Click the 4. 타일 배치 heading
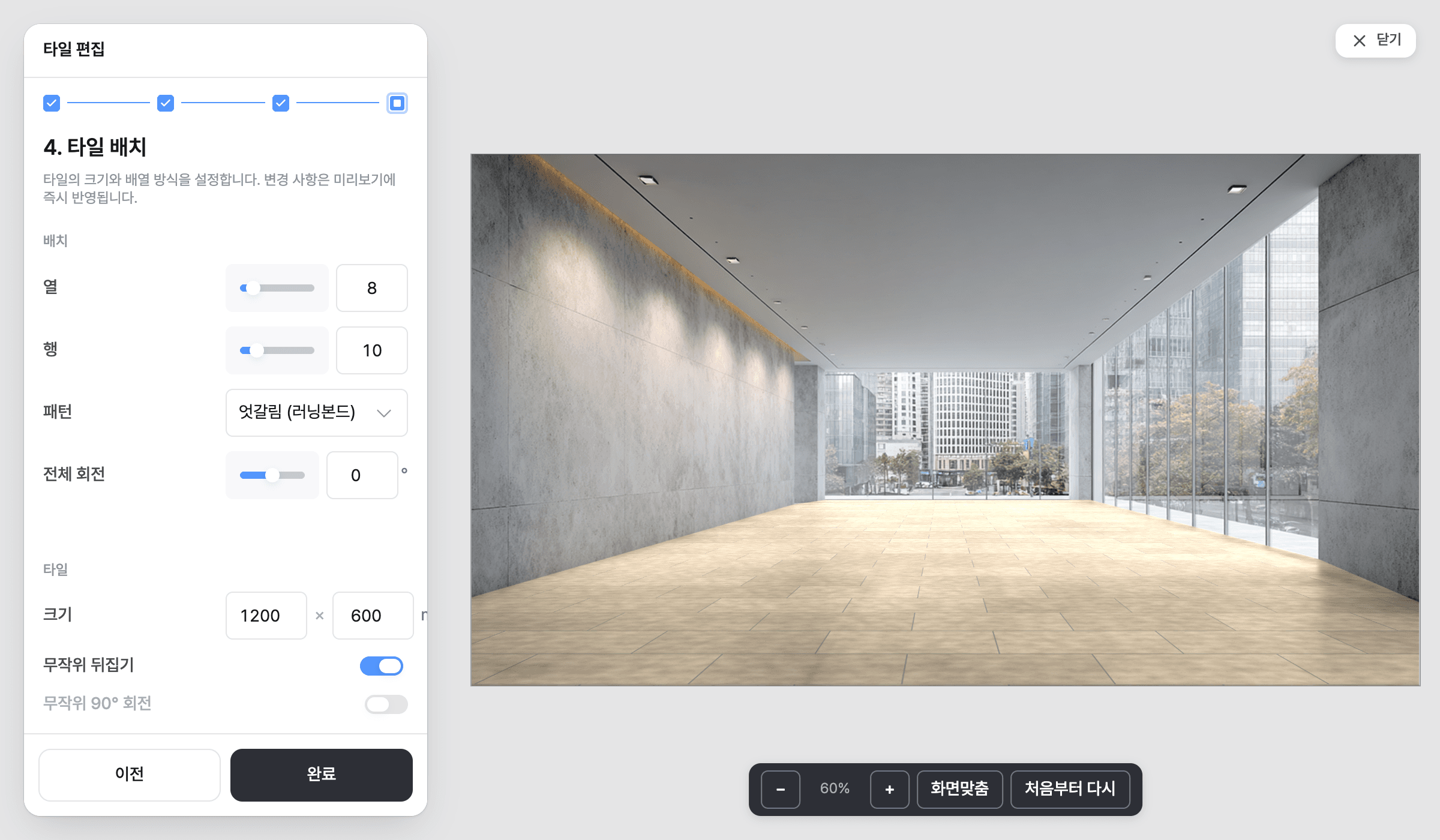The width and height of the screenshot is (1440, 840). 95,147
